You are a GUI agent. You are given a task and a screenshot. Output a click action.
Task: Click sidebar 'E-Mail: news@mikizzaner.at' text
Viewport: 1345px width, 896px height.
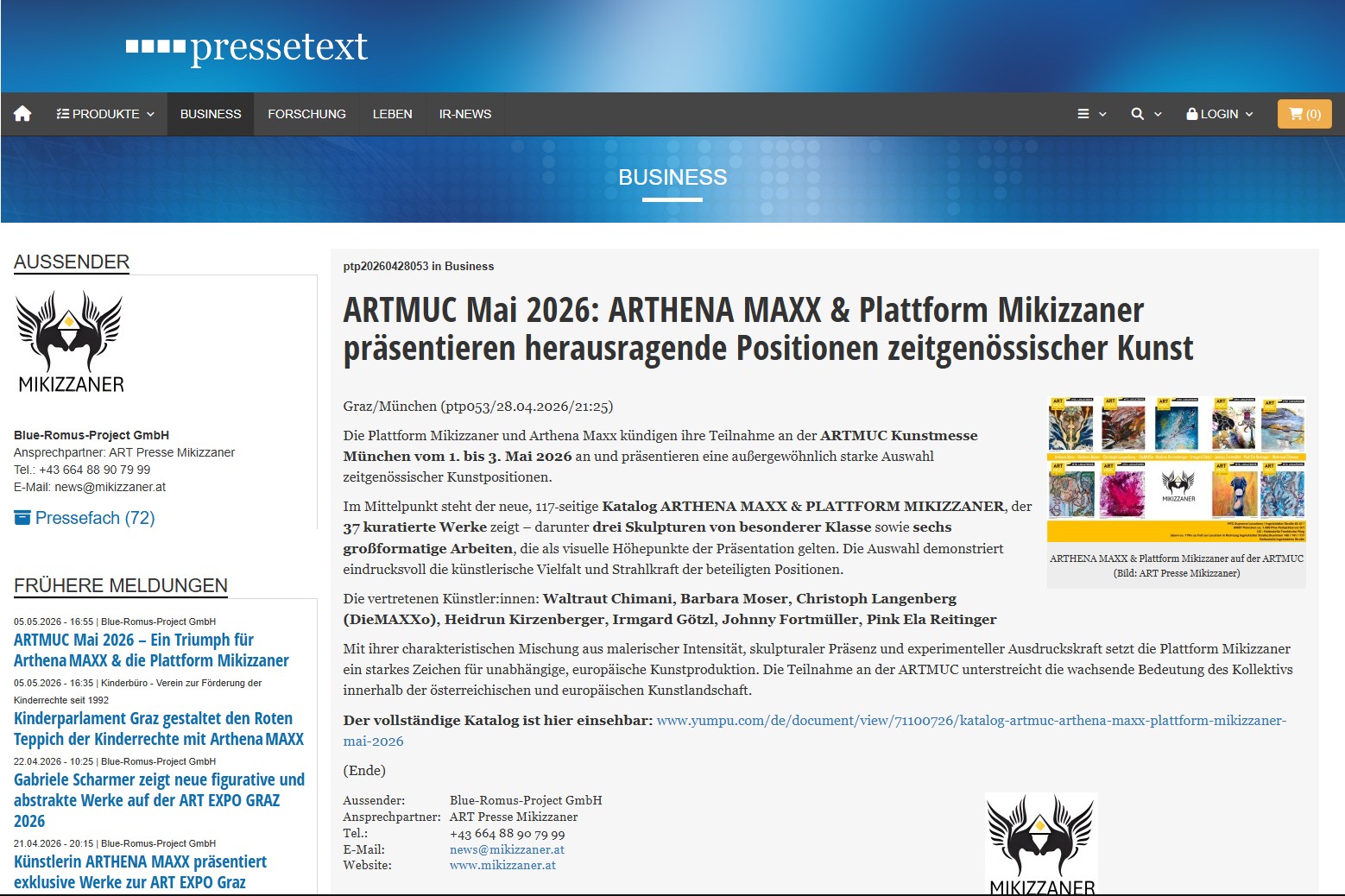90,487
